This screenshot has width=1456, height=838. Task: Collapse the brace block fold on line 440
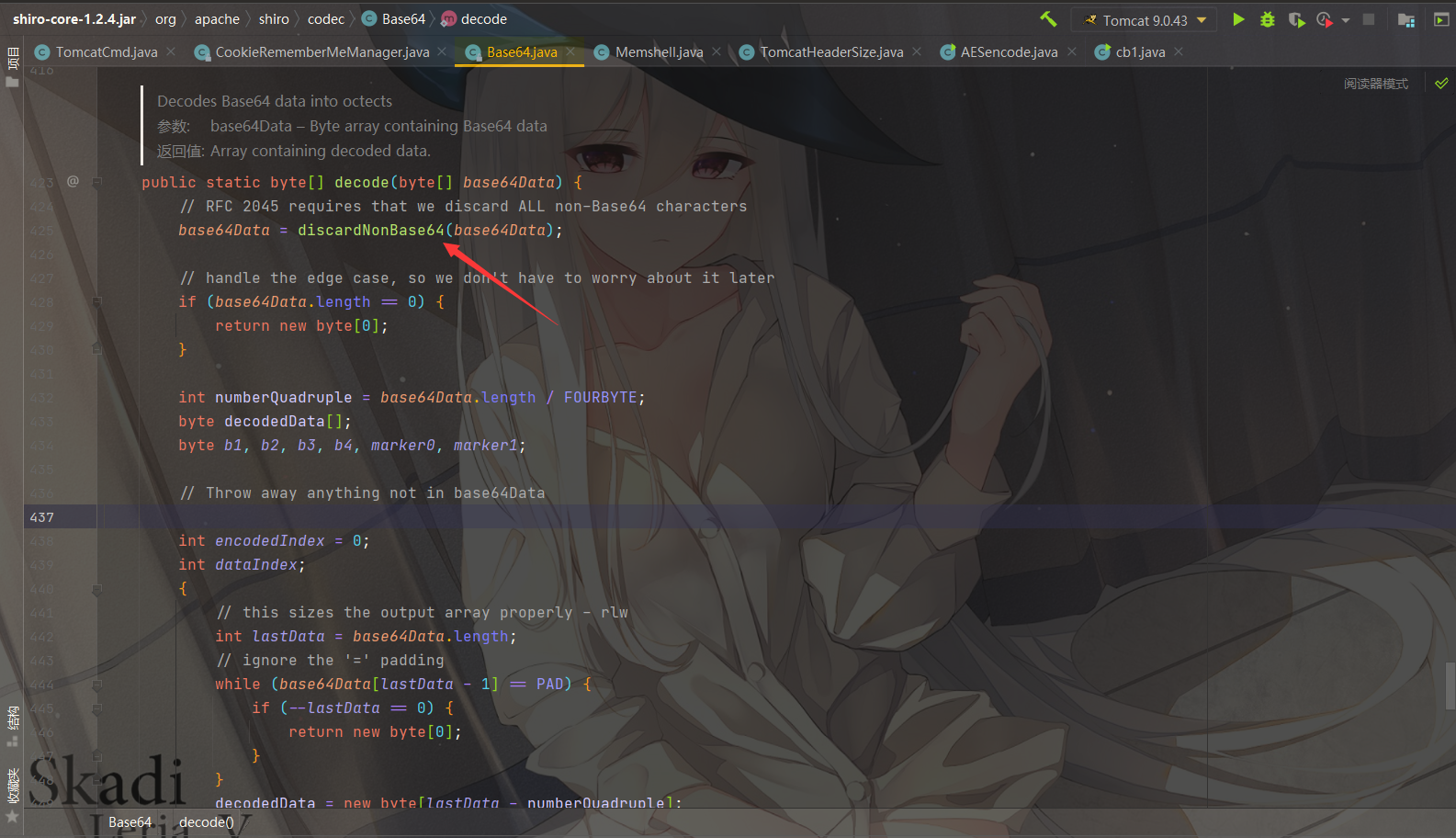pyautogui.click(x=96, y=588)
